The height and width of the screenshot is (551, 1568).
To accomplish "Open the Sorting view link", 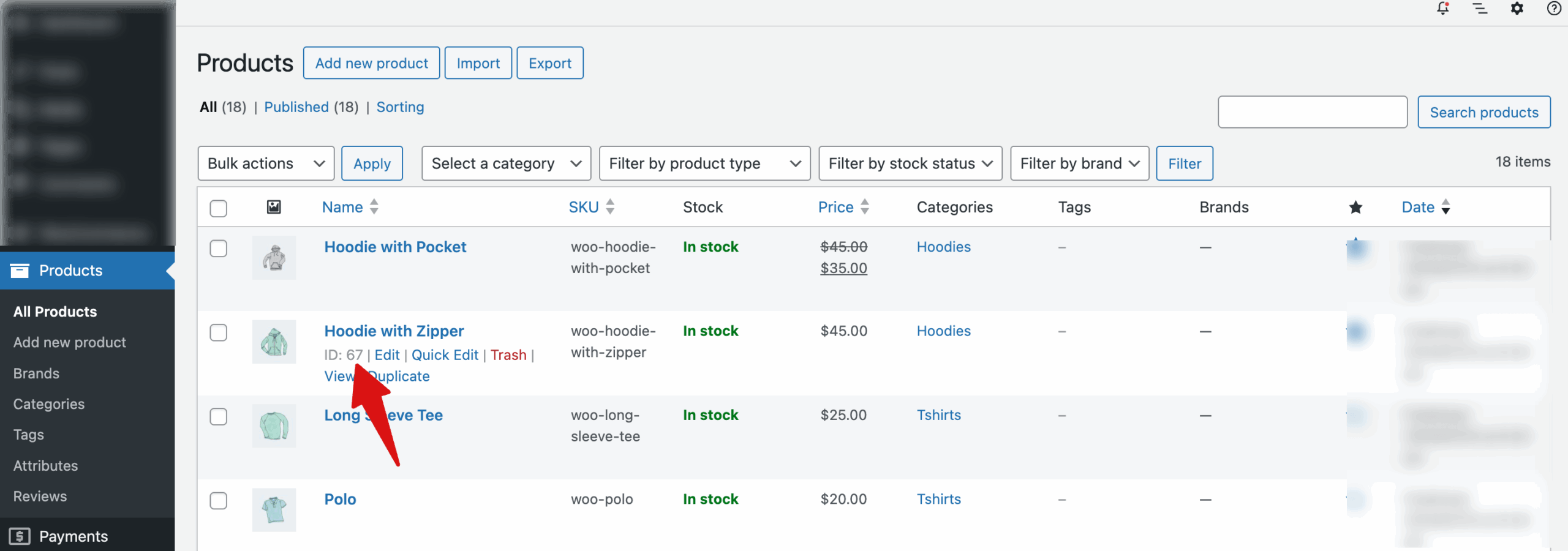I will (400, 107).
